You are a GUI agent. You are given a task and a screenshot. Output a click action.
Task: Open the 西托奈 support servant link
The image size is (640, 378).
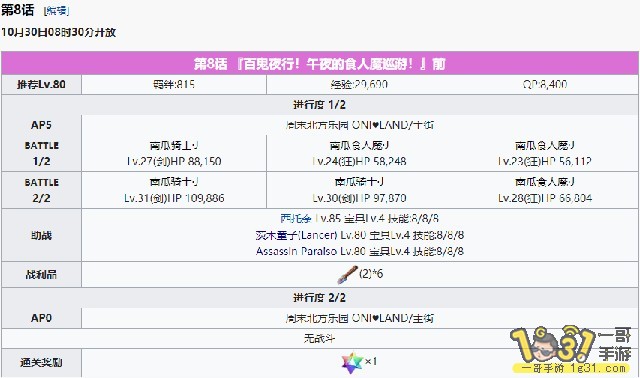point(296,219)
